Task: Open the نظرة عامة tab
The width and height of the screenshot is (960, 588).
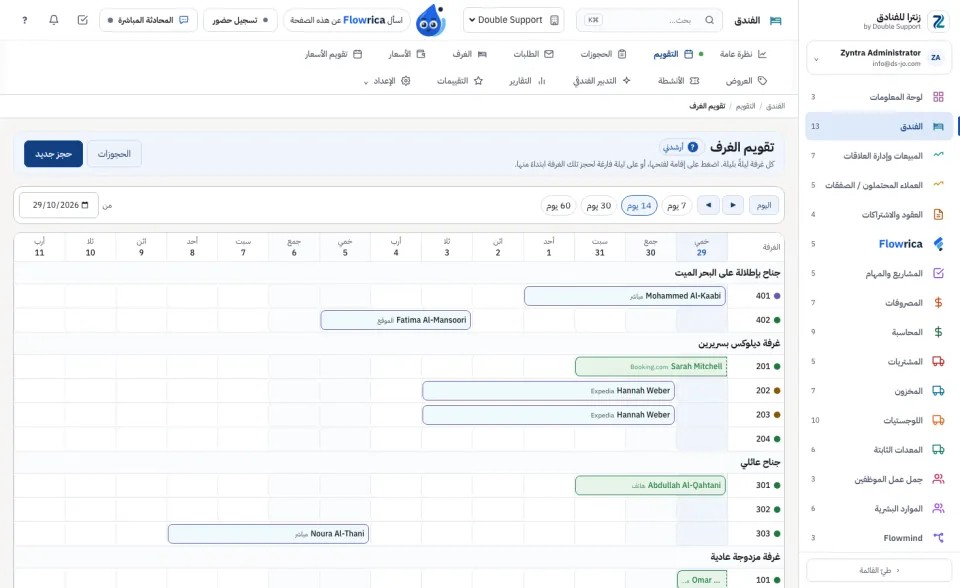Action: 743,54
